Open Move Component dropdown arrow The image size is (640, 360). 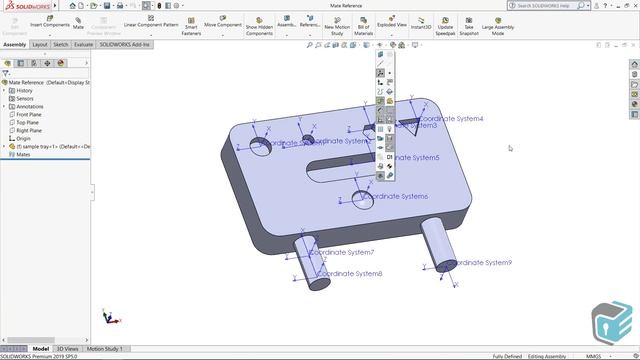pos(223,36)
